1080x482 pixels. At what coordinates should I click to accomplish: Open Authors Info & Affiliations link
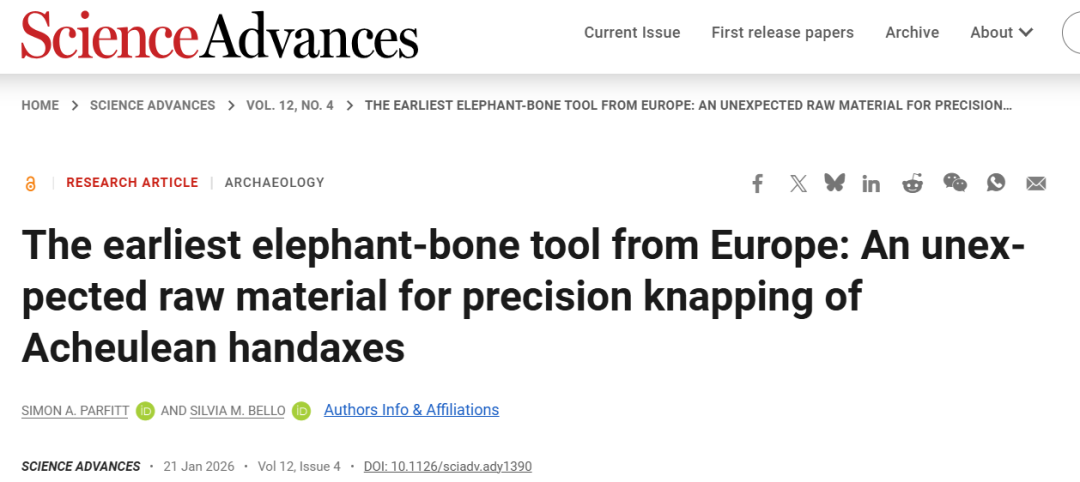tap(411, 409)
